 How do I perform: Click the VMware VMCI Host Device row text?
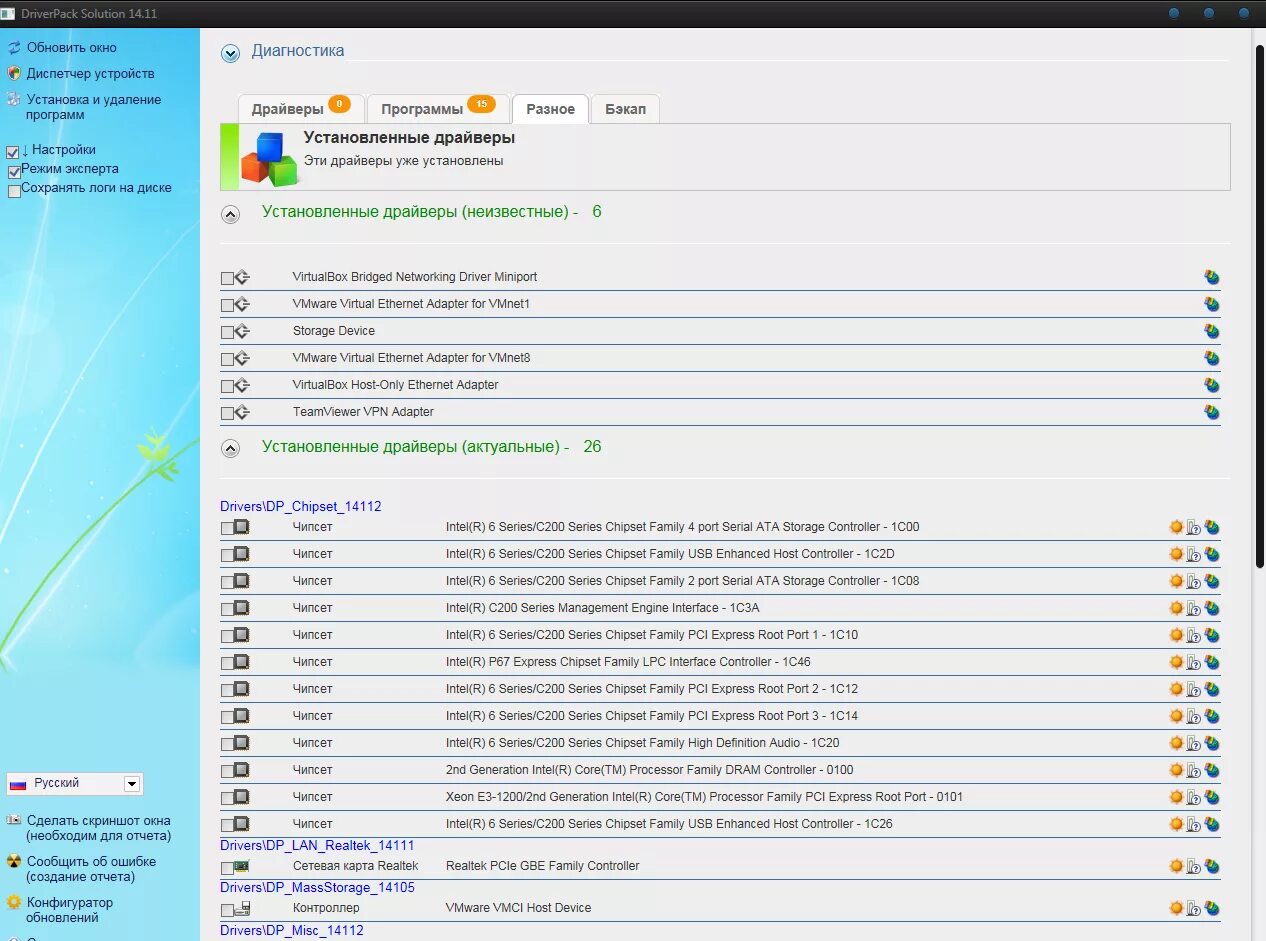tap(518, 908)
